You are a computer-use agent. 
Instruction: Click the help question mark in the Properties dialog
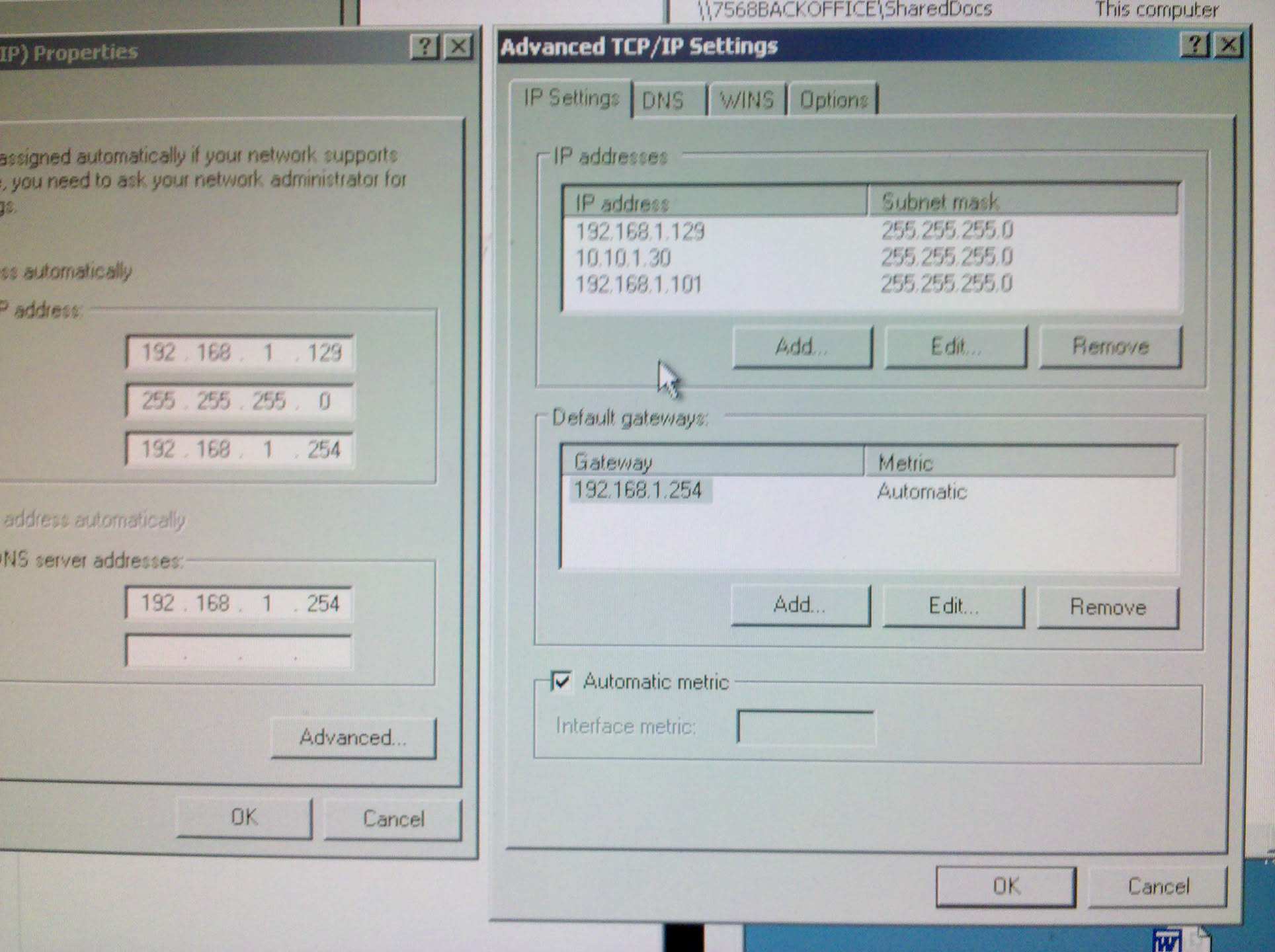tap(425, 47)
